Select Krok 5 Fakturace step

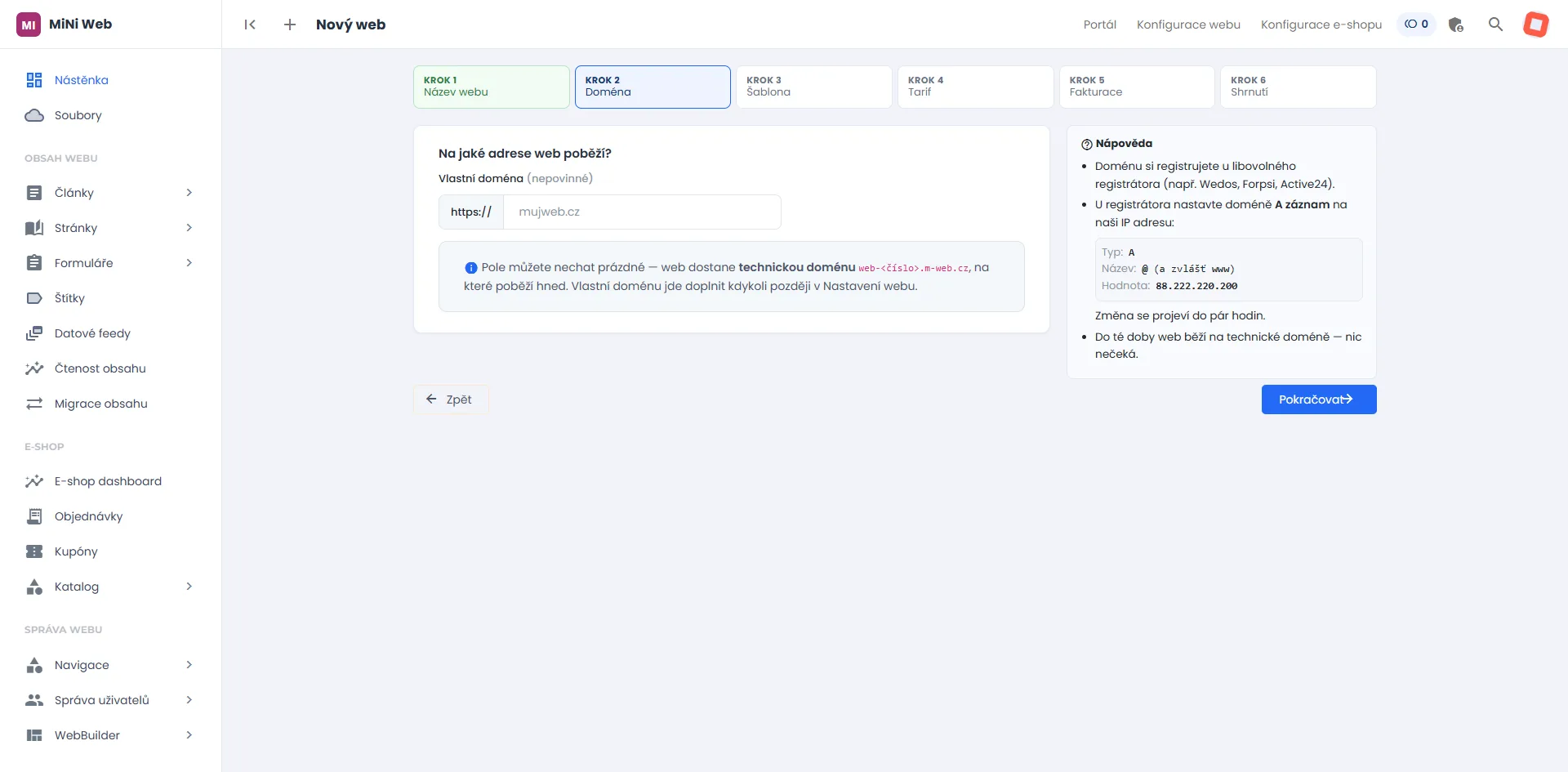click(1137, 87)
